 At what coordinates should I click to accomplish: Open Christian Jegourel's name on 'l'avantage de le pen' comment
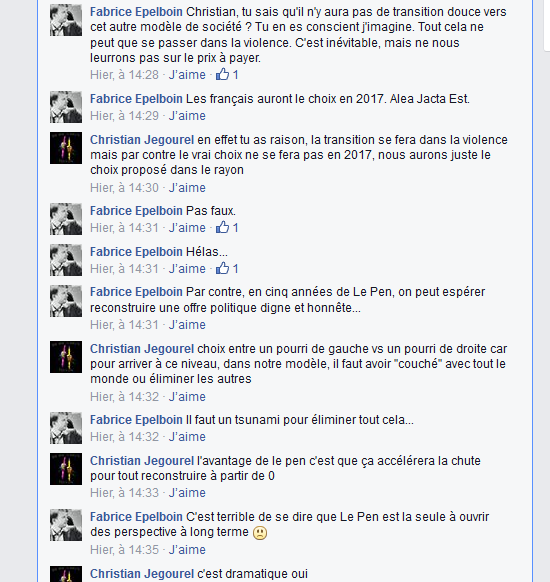(142, 461)
